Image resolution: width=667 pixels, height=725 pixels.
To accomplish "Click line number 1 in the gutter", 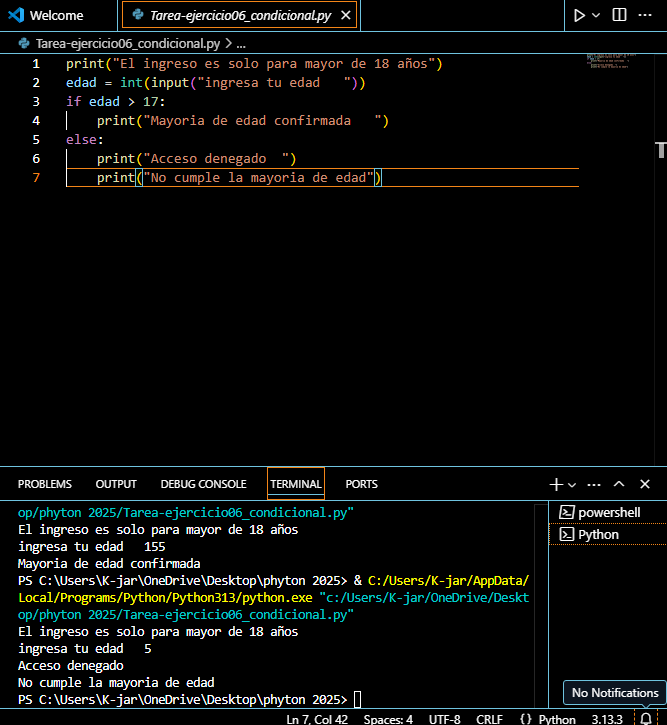I will 36,64.
